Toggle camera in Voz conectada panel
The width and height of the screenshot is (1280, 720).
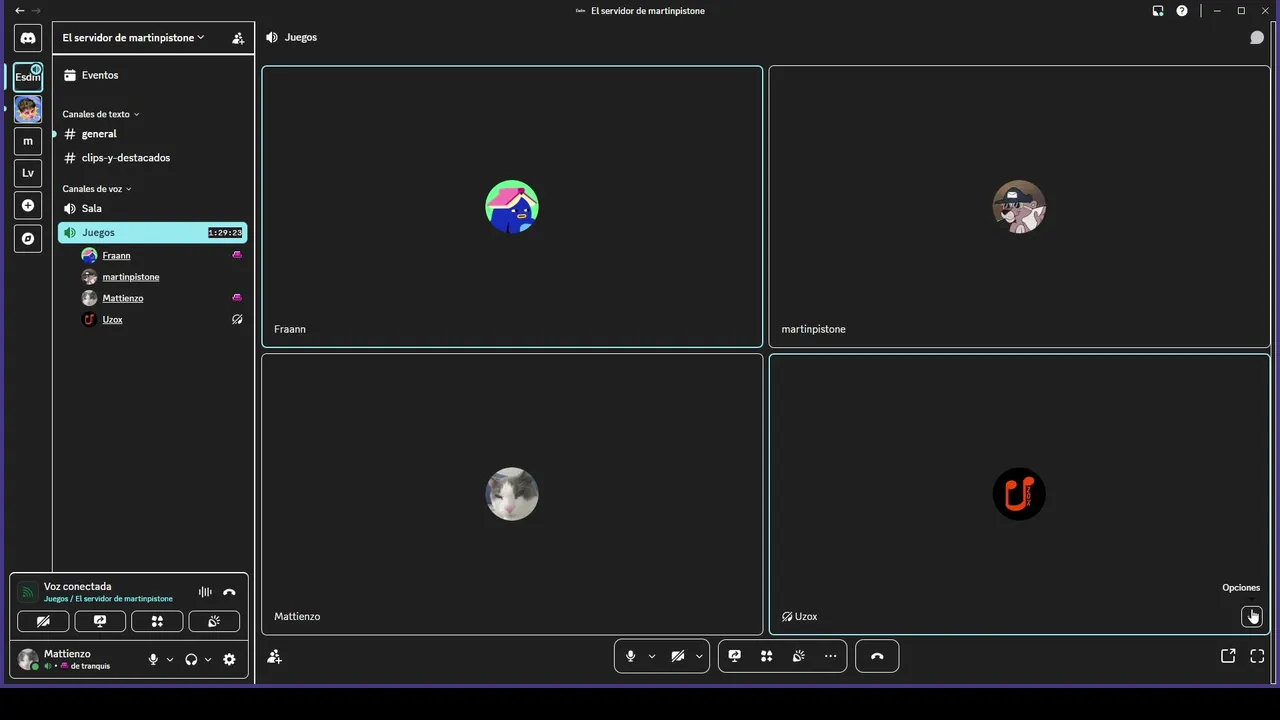click(x=43, y=621)
